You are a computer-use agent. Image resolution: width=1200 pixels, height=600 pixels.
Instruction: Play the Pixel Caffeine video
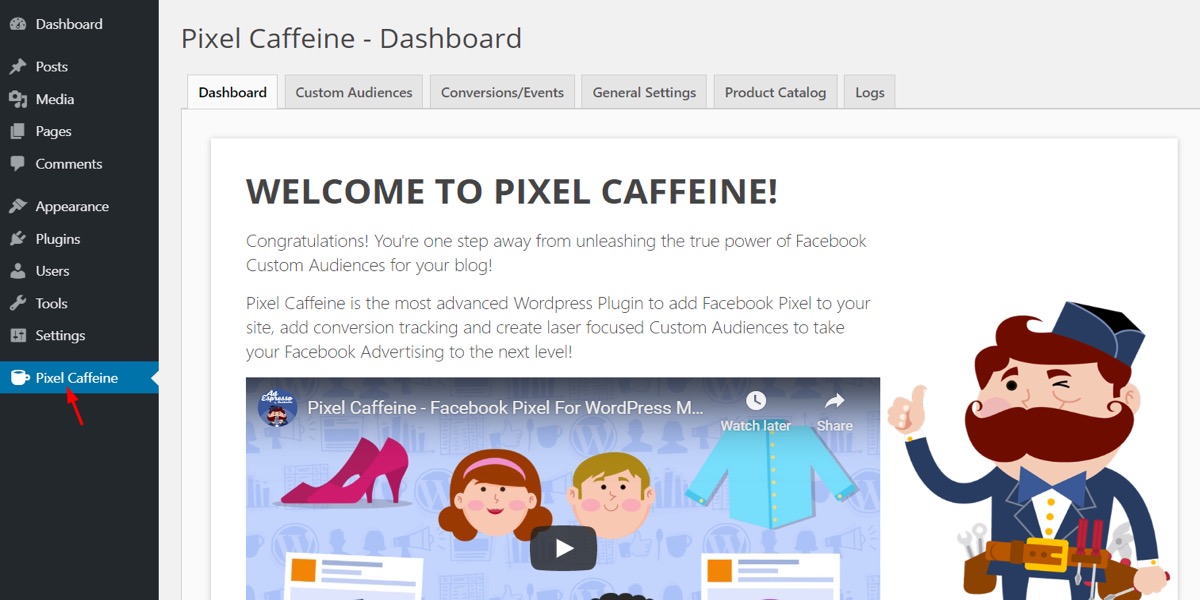point(563,548)
